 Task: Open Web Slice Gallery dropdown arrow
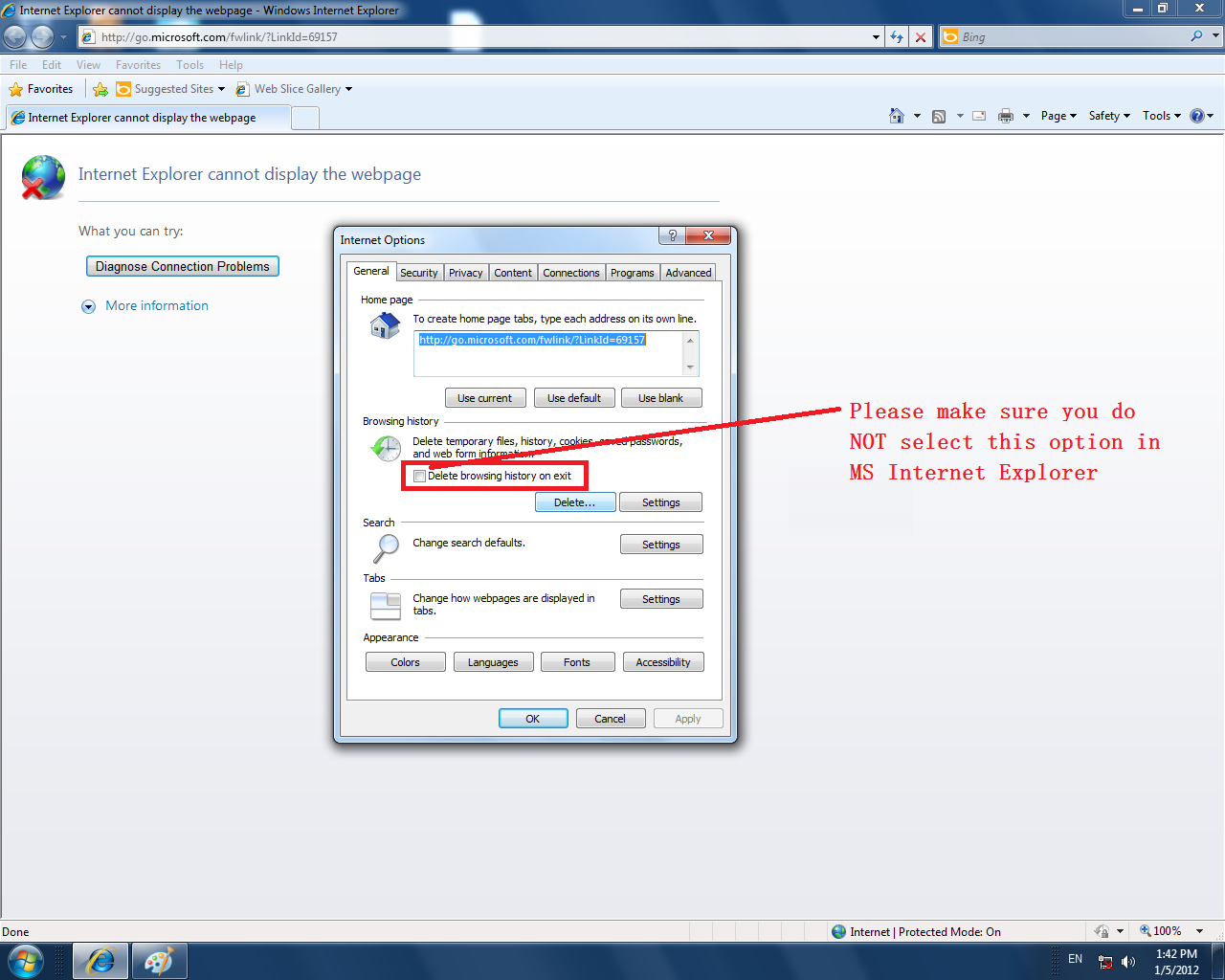click(348, 89)
